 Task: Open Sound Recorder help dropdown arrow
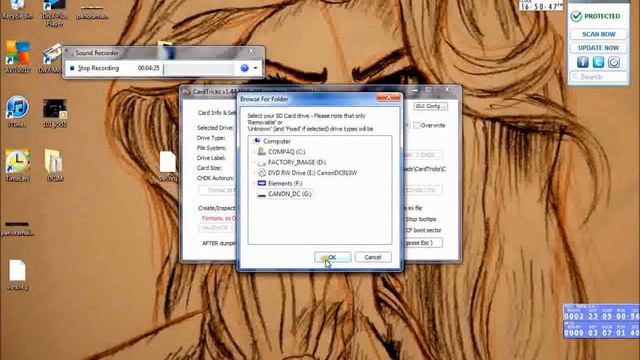pos(255,68)
